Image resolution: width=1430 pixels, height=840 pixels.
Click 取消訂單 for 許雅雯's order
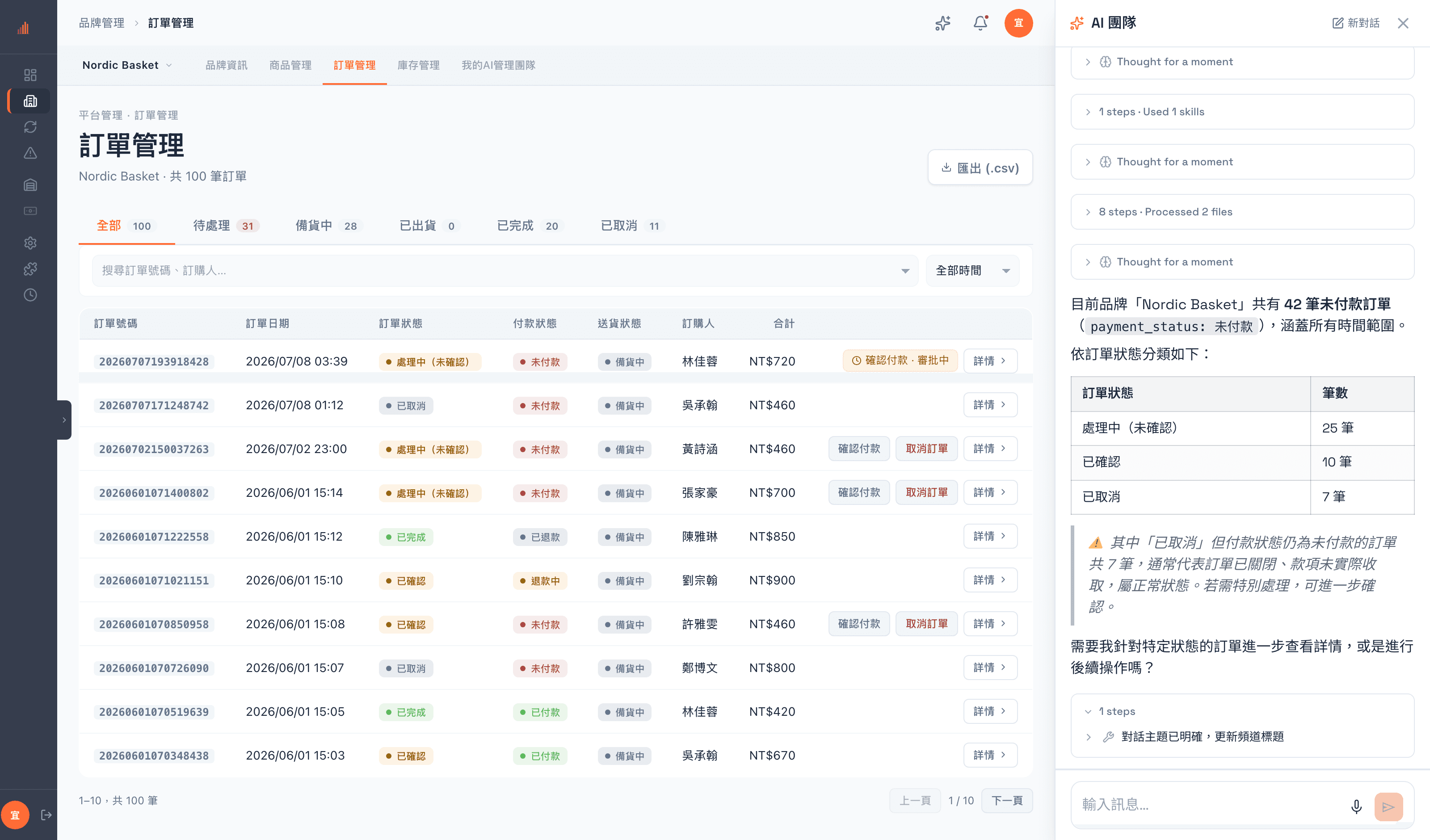[x=926, y=623]
